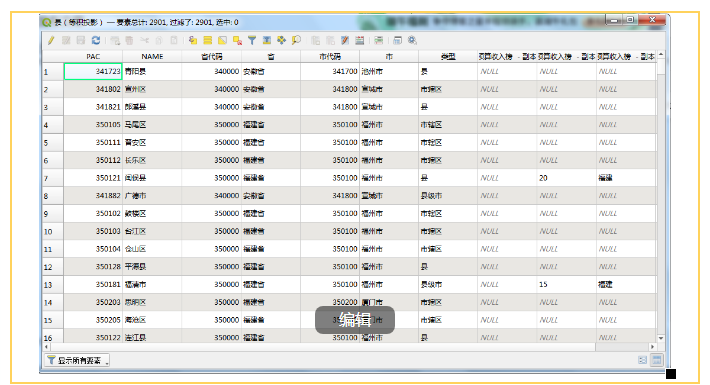Switch to table view at bottom right
Image resolution: width=710 pixels, height=385 pixels.
(x=657, y=360)
